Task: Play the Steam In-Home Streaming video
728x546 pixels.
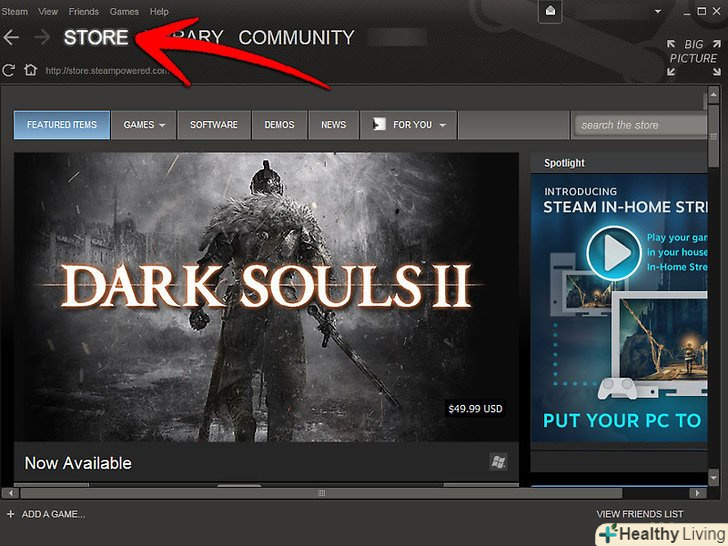Action: pyautogui.click(x=614, y=254)
